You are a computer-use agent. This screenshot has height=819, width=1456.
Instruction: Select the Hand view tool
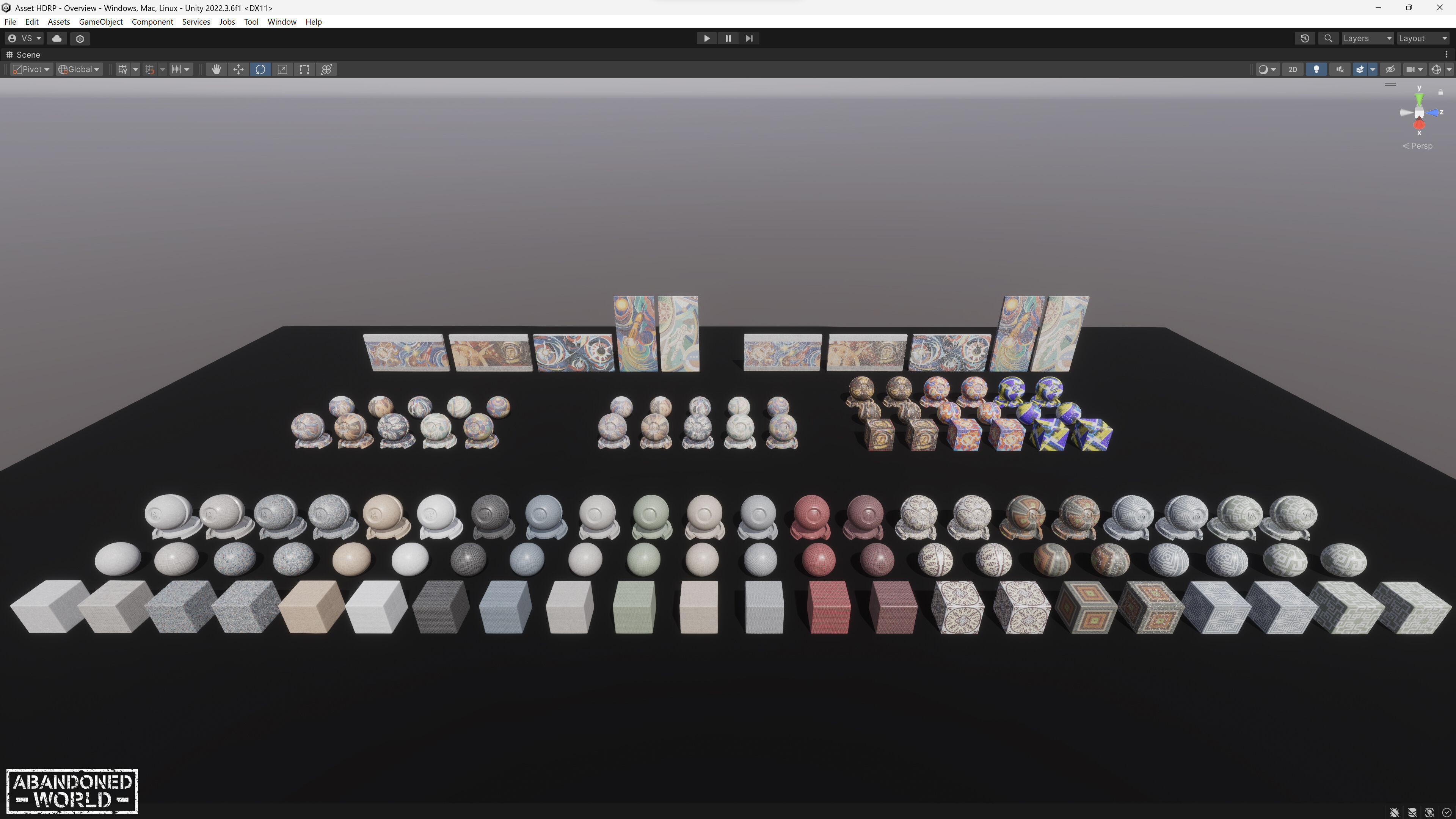216,69
